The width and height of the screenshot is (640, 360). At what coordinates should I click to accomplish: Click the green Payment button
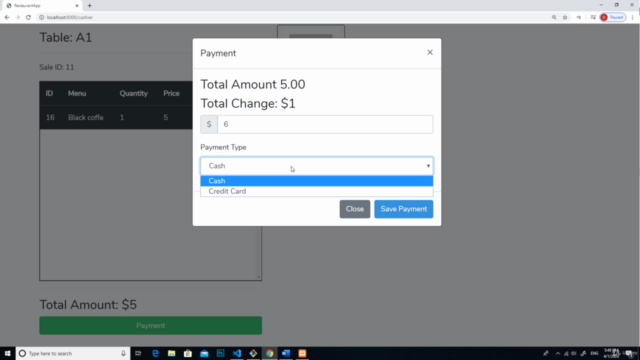[151, 325]
